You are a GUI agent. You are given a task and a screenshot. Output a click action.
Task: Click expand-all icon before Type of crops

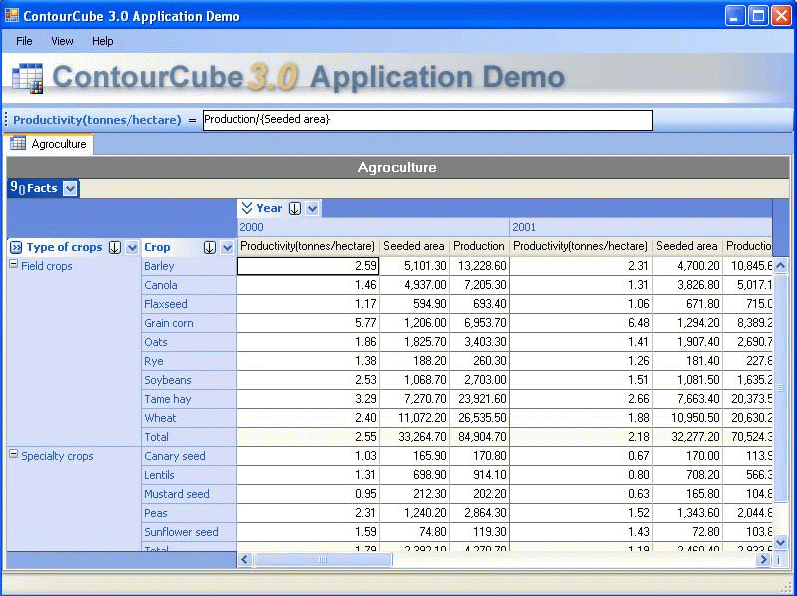pos(16,247)
